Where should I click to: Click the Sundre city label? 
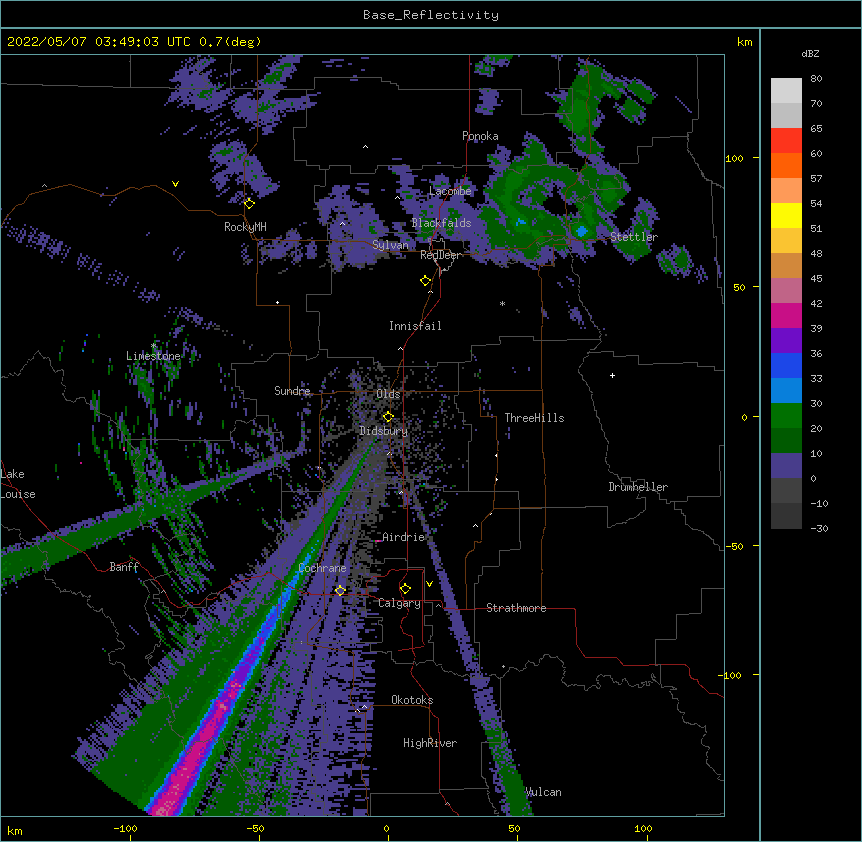[x=292, y=391]
